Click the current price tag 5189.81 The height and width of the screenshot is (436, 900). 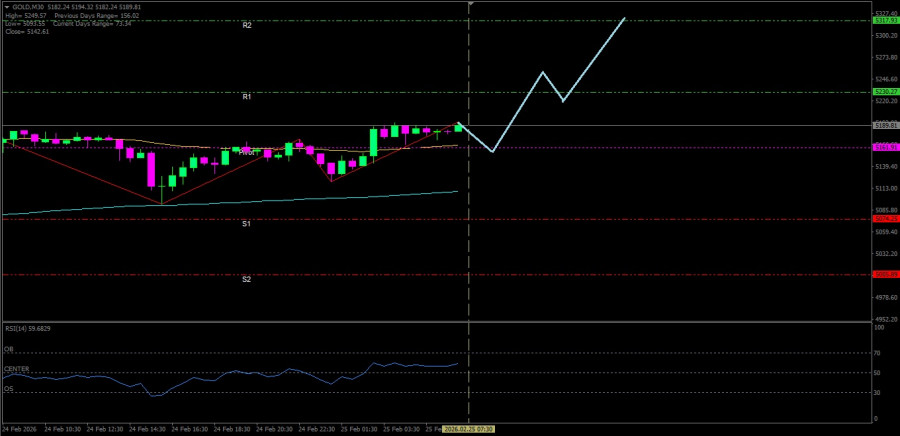(x=884, y=126)
